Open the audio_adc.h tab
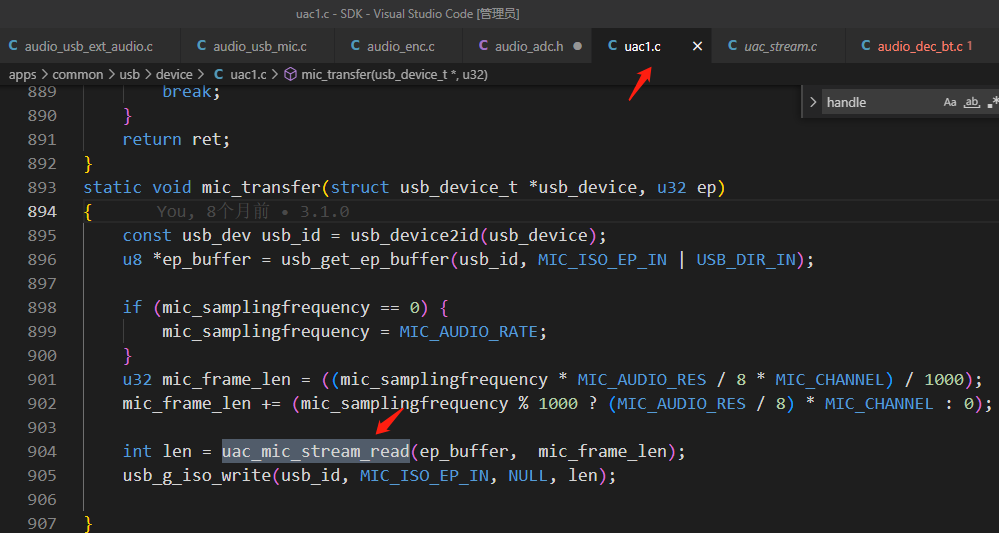 (x=529, y=46)
